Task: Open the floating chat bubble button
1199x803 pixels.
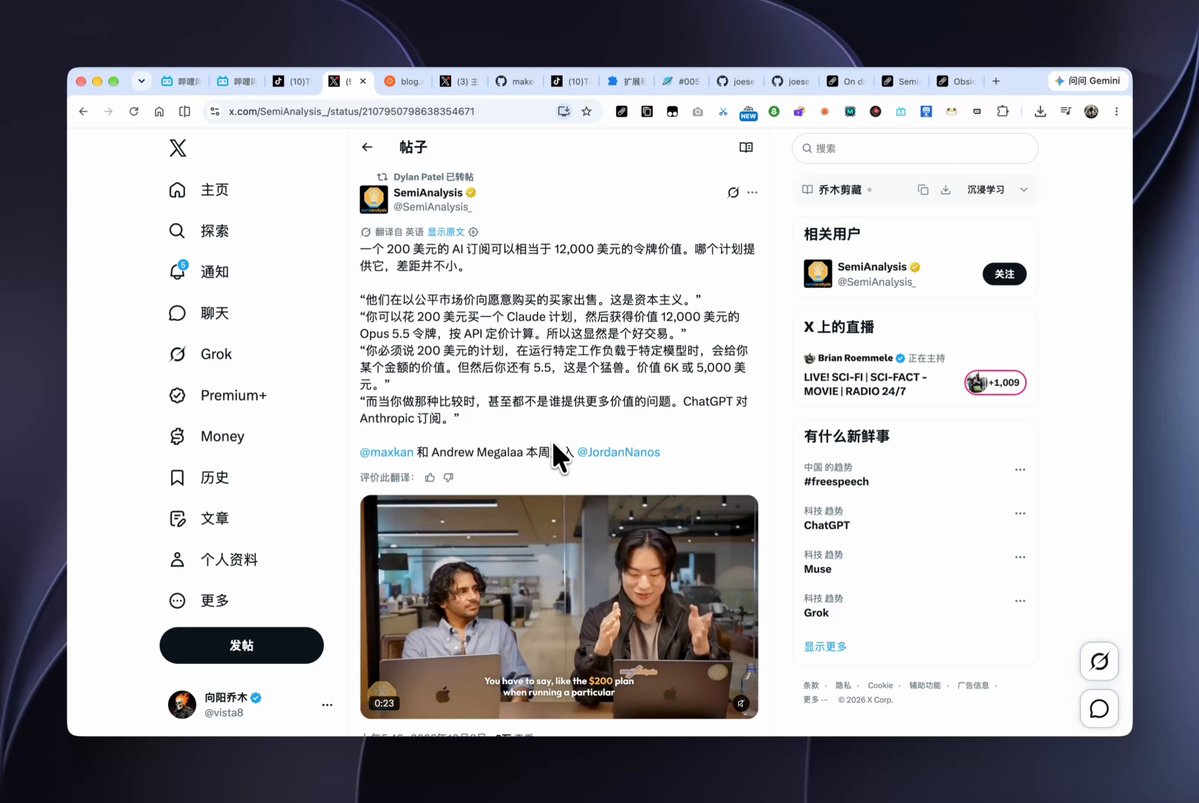Action: click(x=1100, y=709)
